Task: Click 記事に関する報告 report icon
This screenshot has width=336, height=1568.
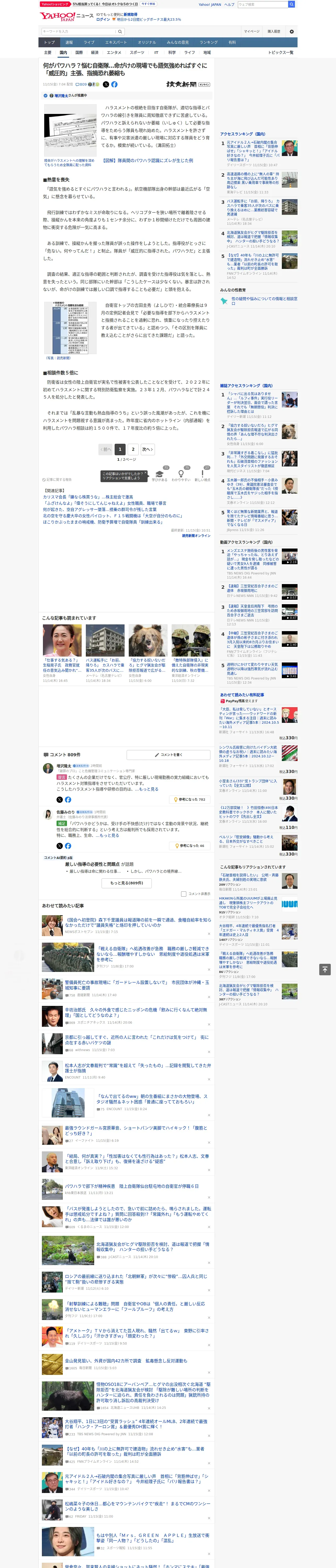Action: coord(57,480)
